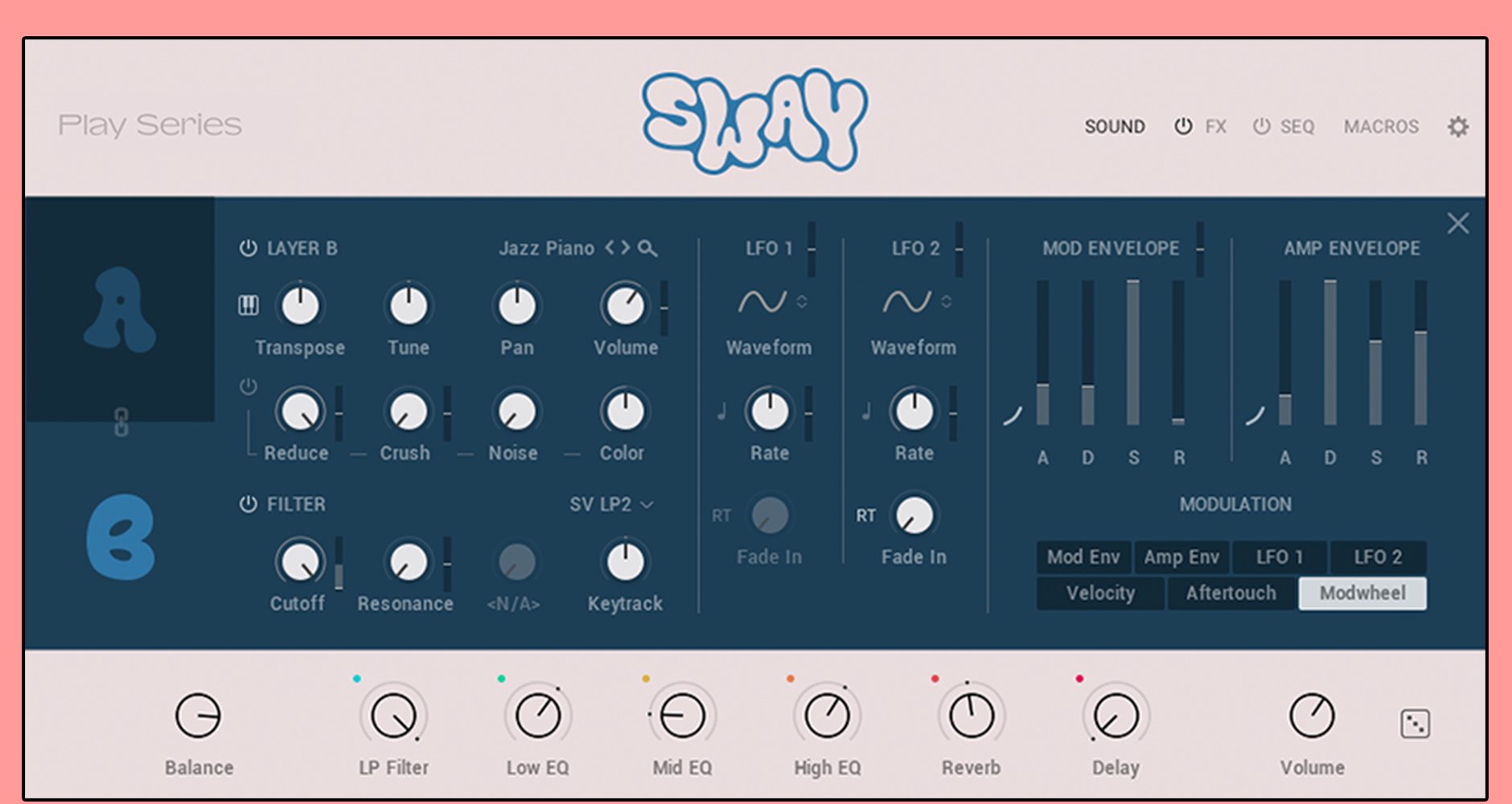Toggle the Layer B power button

click(x=248, y=248)
